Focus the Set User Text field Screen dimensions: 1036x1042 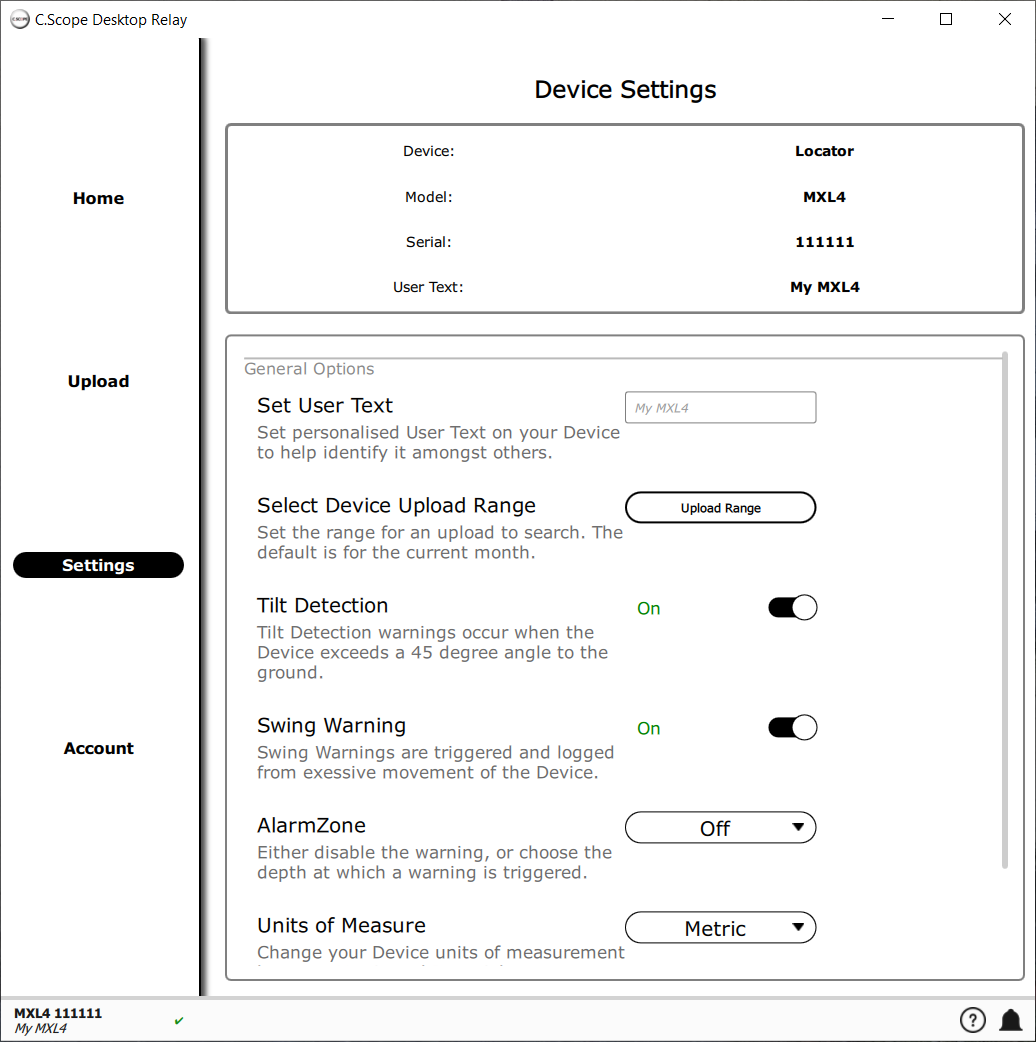pyautogui.click(x=720, y=408)
